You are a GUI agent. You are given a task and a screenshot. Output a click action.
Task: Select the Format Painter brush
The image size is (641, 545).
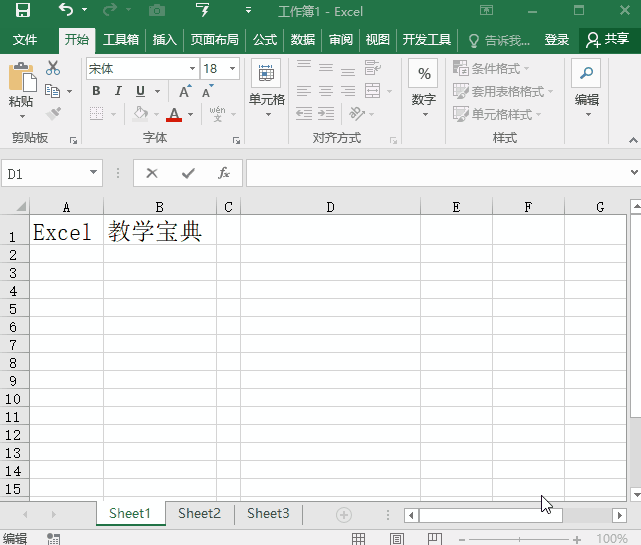[54, 114]
